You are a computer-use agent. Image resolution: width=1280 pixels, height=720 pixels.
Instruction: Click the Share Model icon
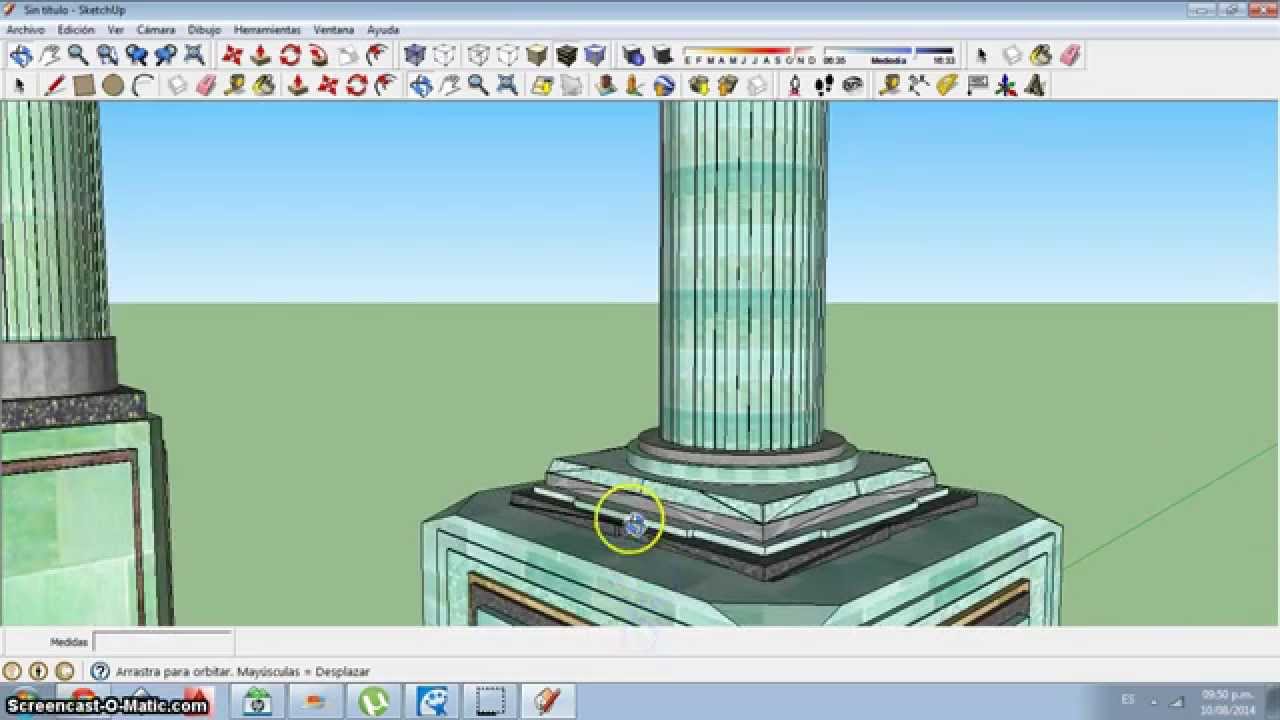(x=728, y=86)
